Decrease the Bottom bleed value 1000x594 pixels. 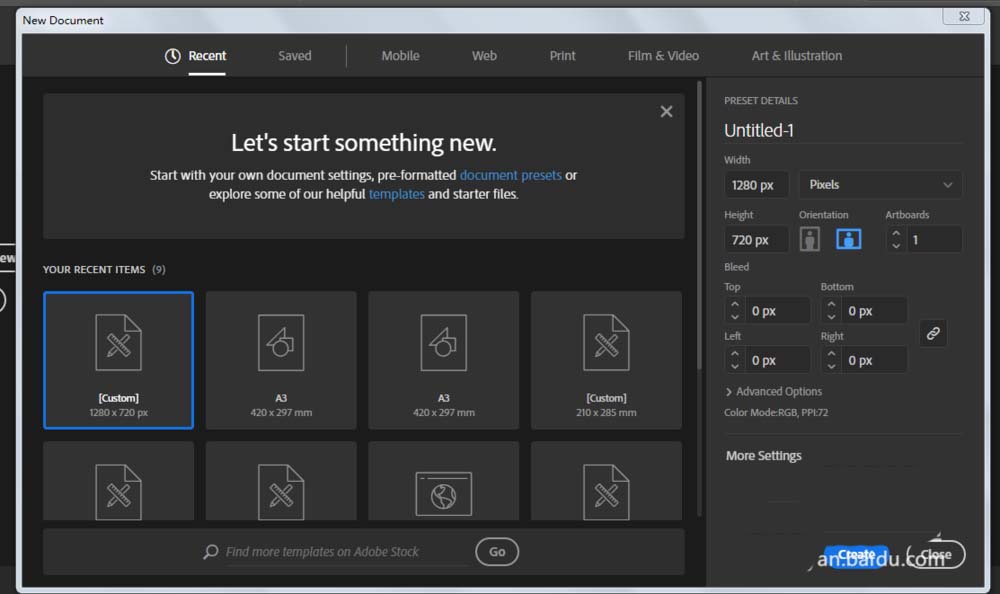tap(831, 316)
